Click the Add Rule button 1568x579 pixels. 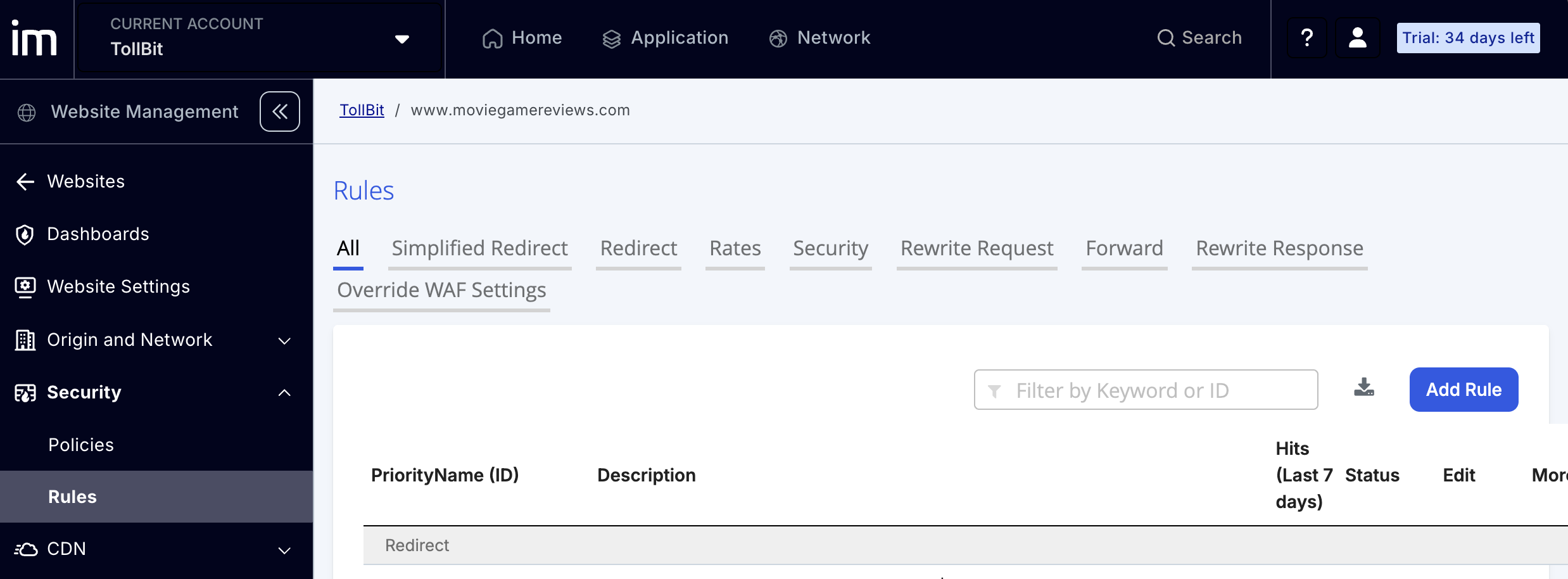1464,389
